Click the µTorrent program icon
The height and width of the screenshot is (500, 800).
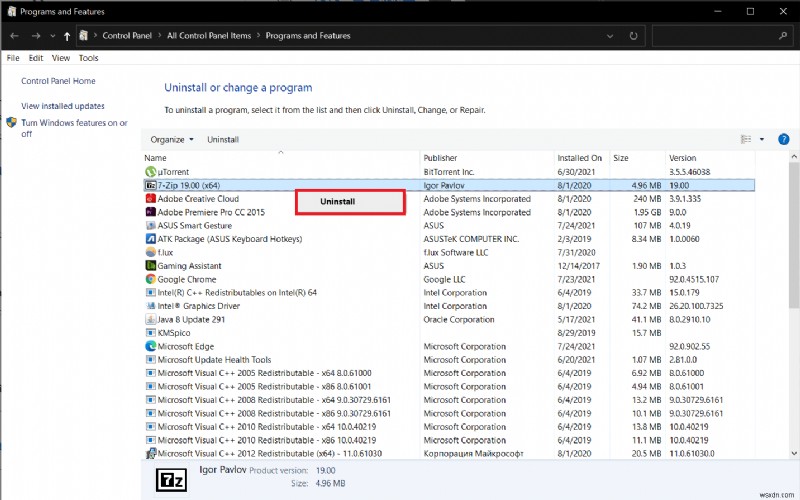point(151,172)
